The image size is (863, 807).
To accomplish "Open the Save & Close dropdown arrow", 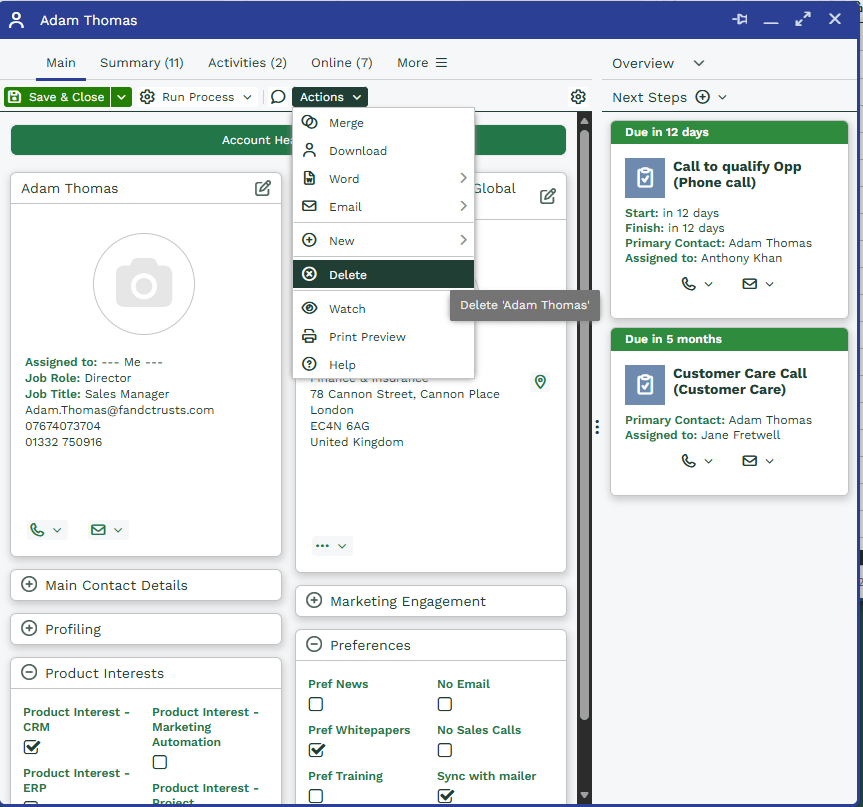I will point(121,97).
